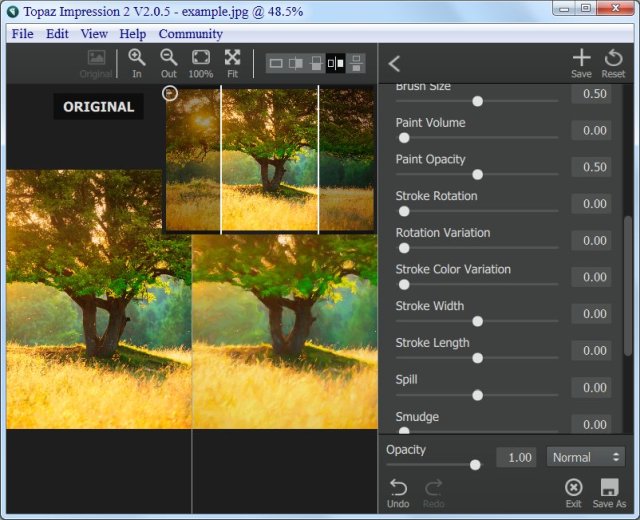Open the Community menu

point(190,34)
